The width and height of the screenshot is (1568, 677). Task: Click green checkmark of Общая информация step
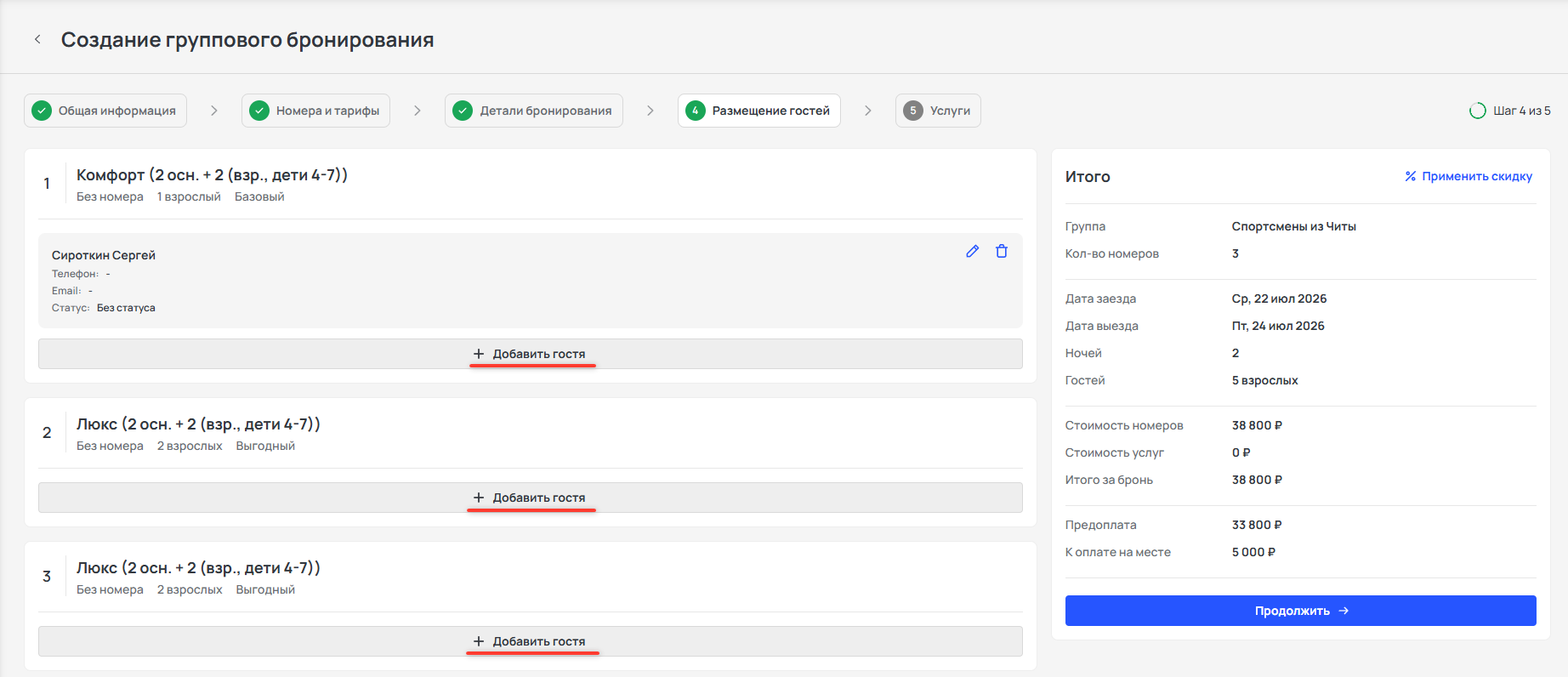pyautogui.click(x=42, y=111)
